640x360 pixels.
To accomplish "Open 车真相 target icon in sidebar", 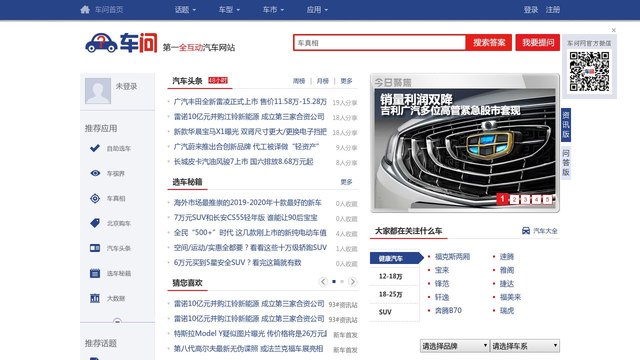I will pos(95,198).
